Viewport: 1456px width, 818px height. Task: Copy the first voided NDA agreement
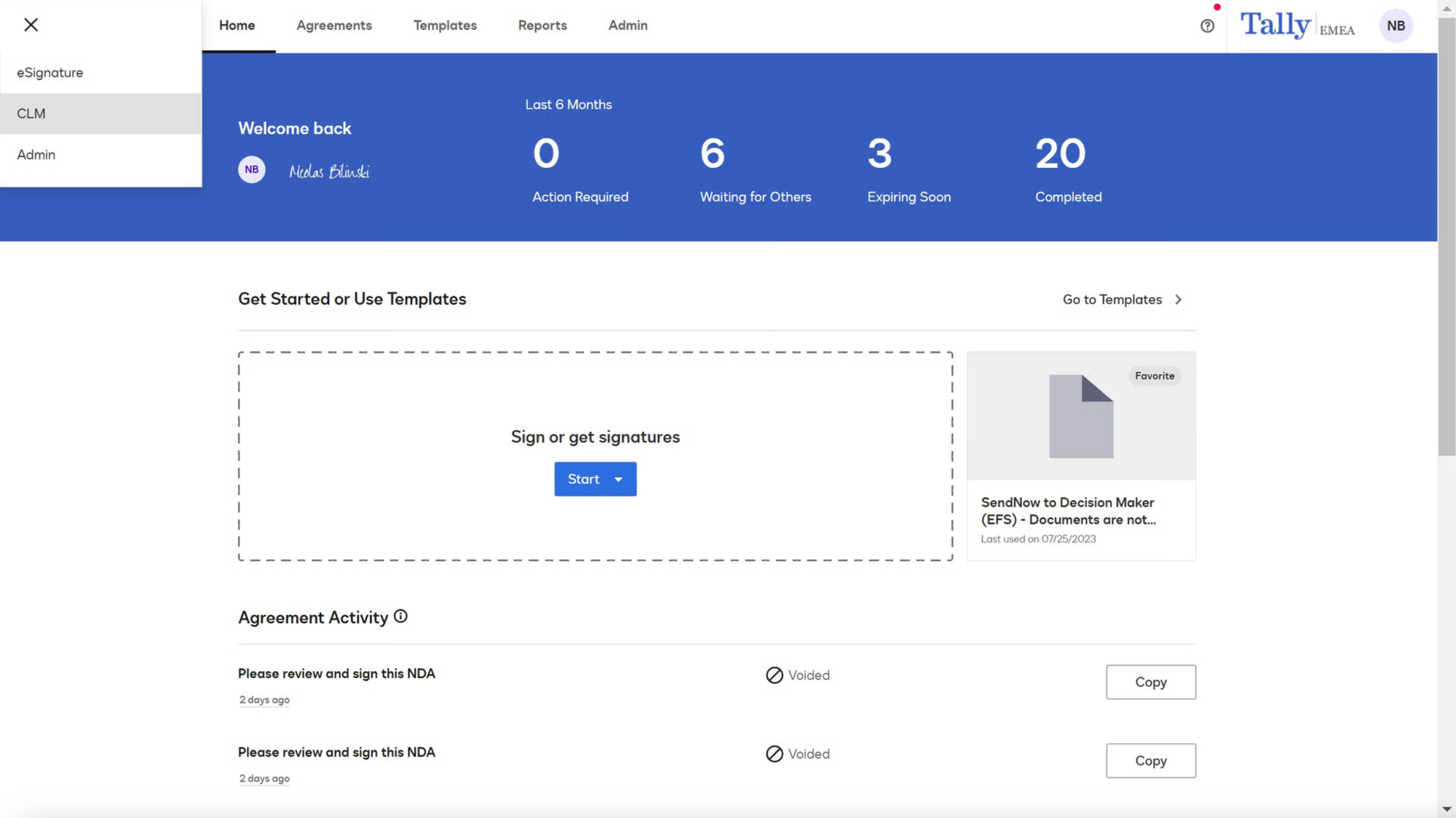click(1150, 682)
